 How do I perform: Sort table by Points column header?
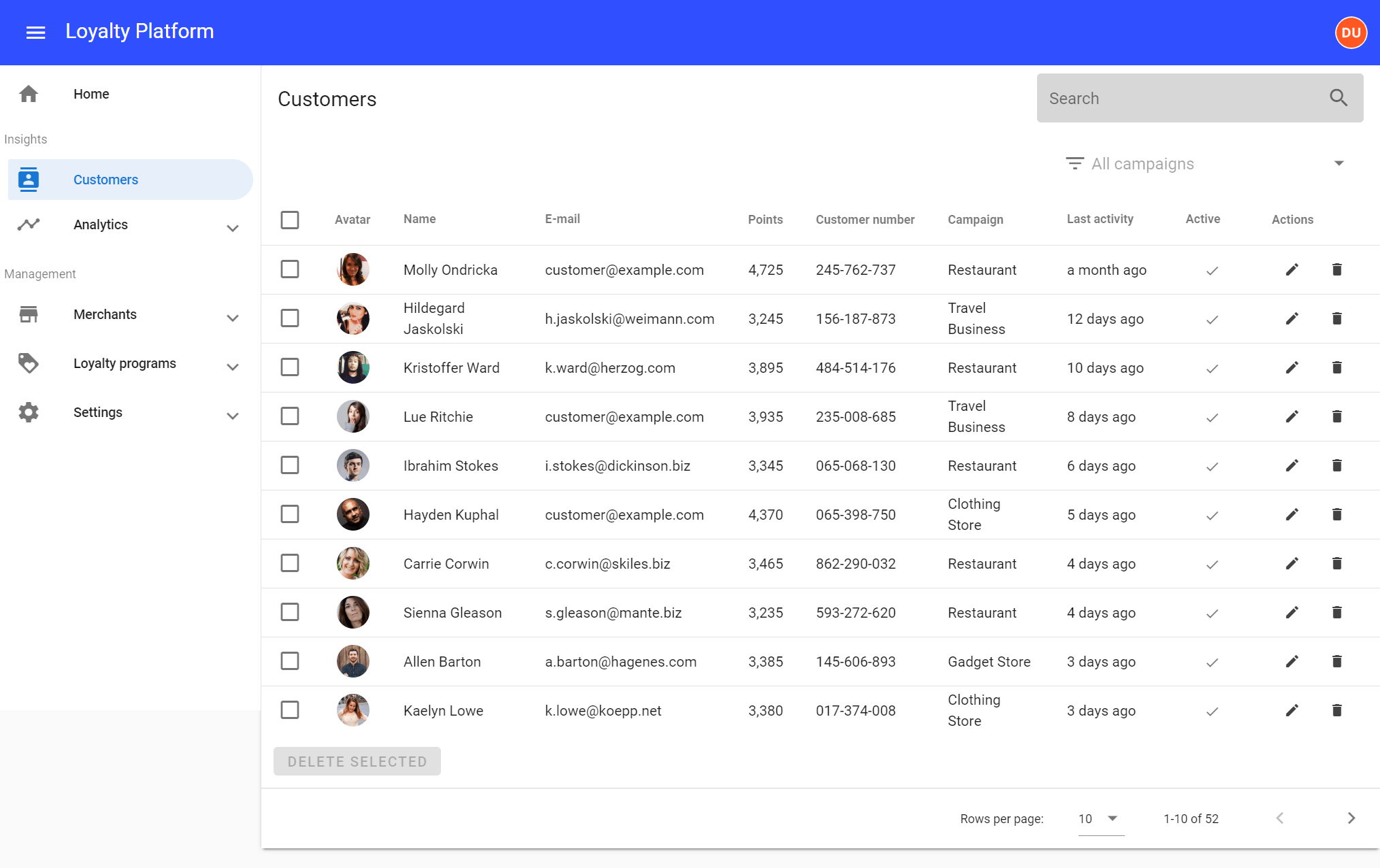[x=765, y=220]
